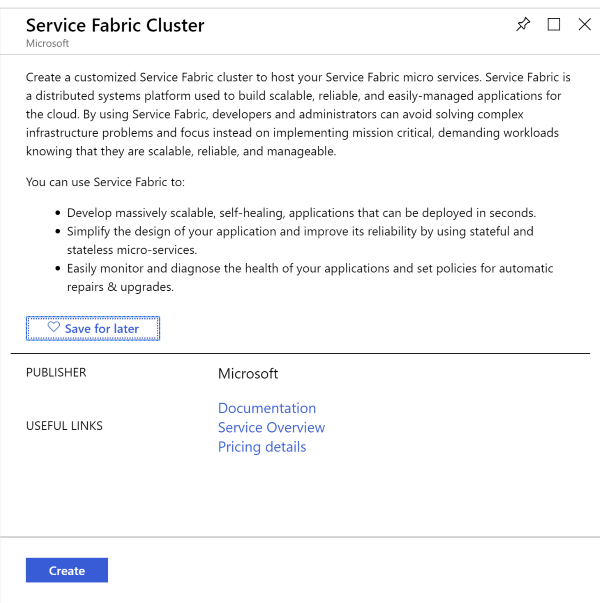The image size is (600, 603).
Task: Click the Microsoft publisher value
Action: 248,374
